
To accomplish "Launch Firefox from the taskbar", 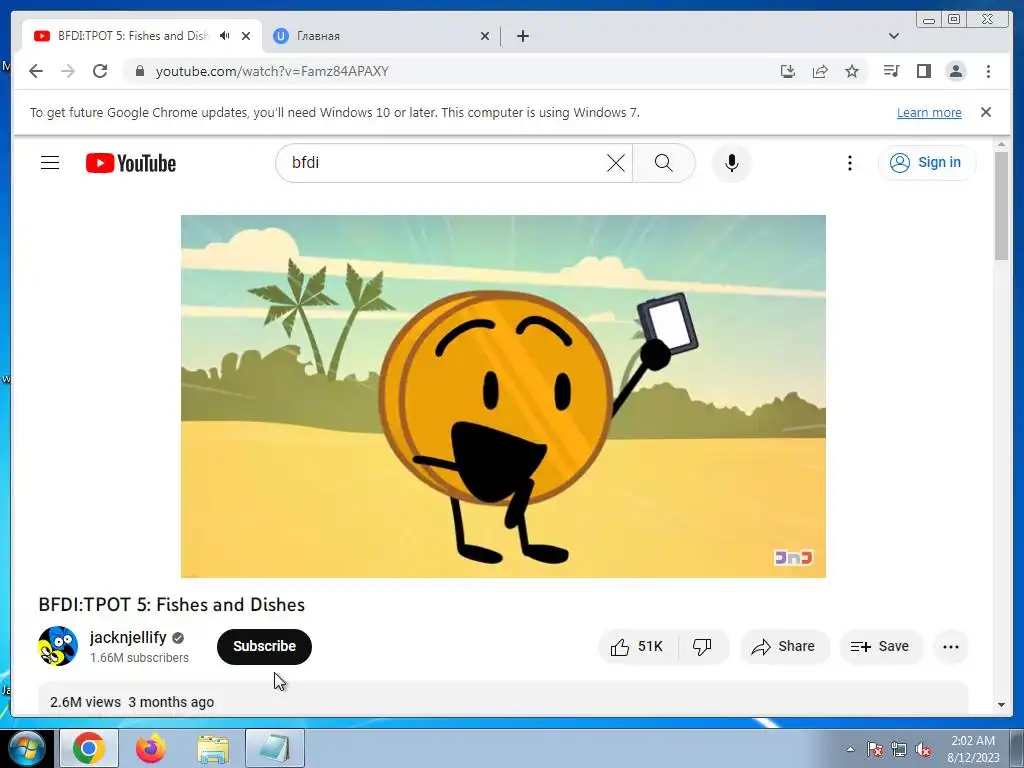I will [x=151, y=748].
